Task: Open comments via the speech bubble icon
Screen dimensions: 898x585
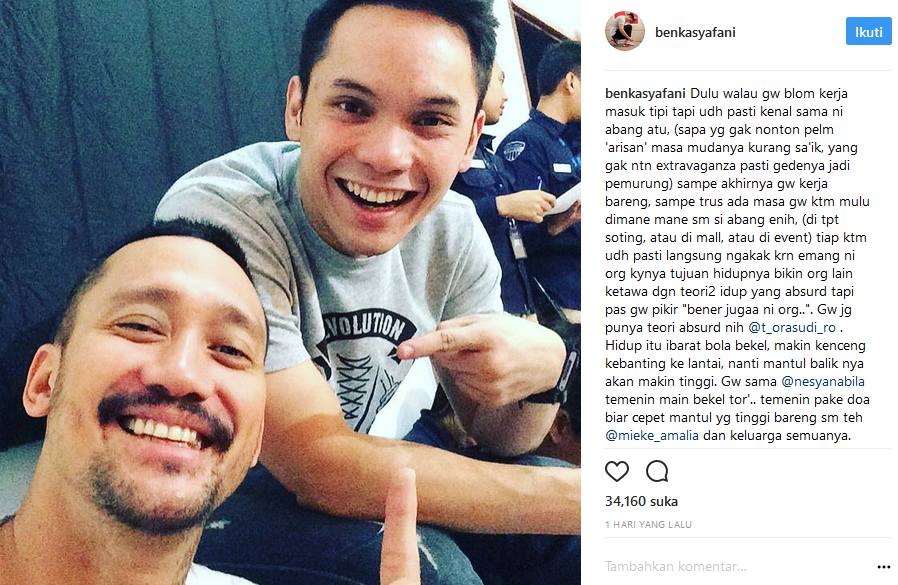Action: pyautogui.click(x=657, y=471)
